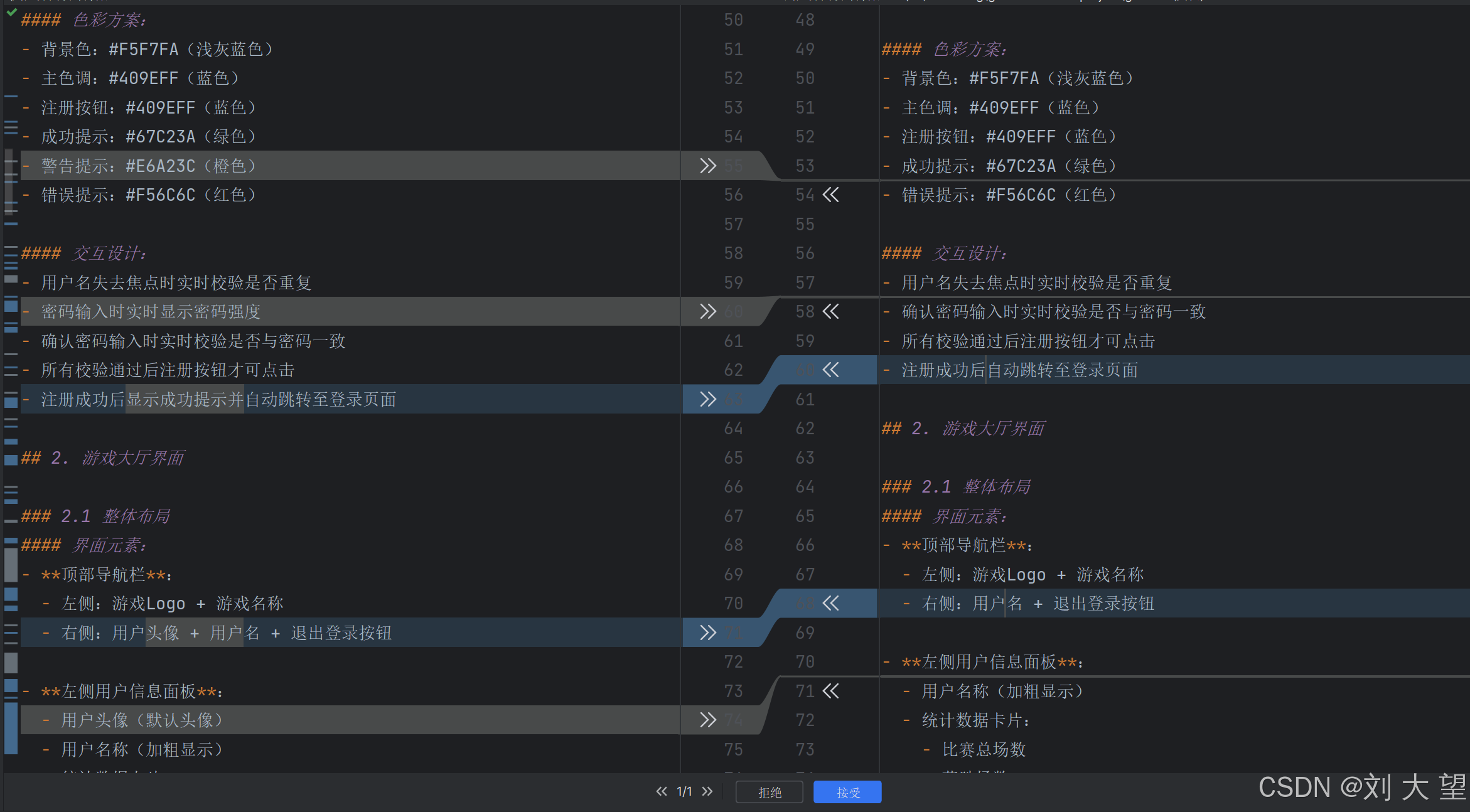Go to next change with » arrow
This screenshot has height=812, width=1470.
pyautogui.click(x=707, y=791)
